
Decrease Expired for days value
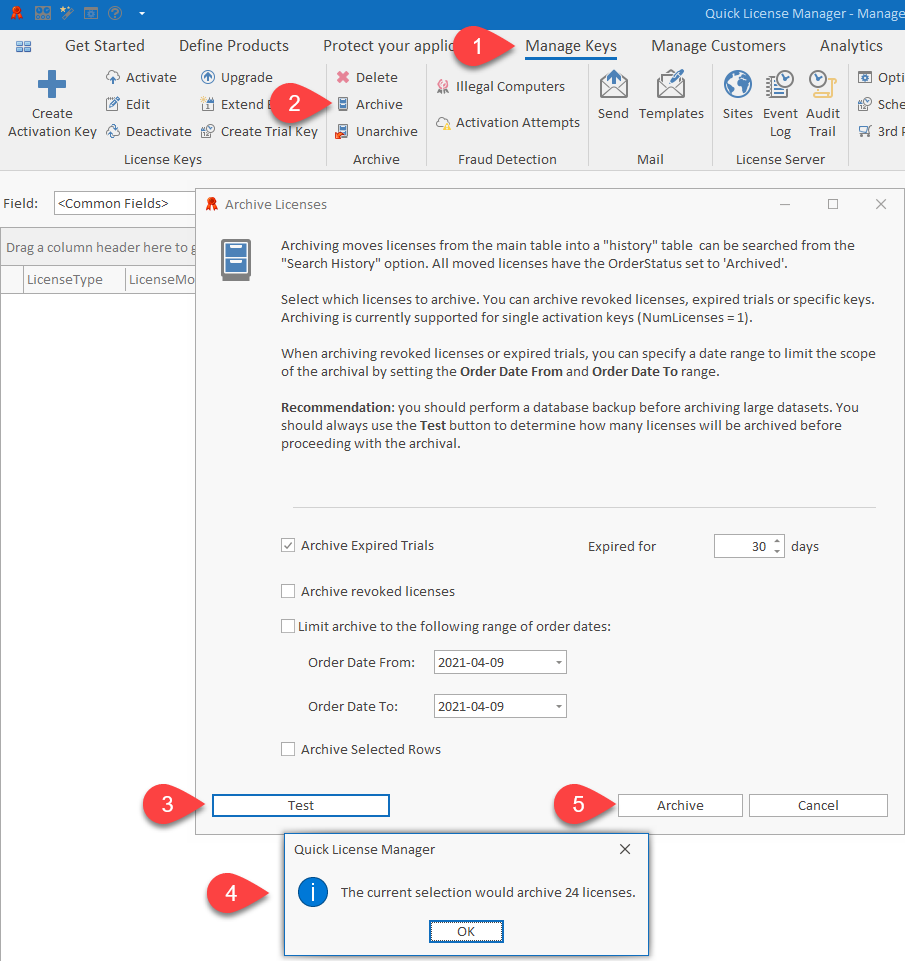click(777, 552)
